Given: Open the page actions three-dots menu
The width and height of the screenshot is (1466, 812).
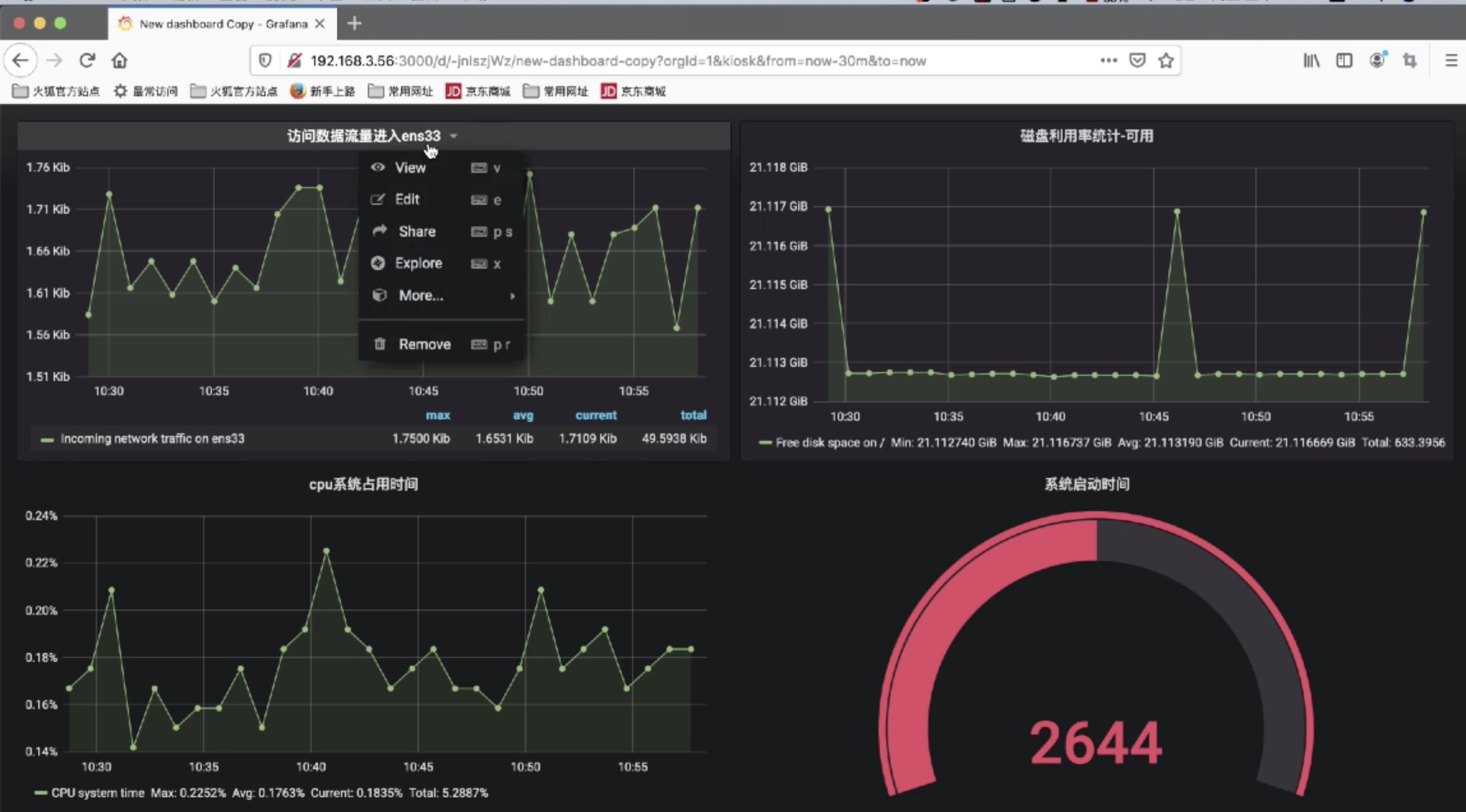Looking at the screenshot, I should (x=1108, y=60).
